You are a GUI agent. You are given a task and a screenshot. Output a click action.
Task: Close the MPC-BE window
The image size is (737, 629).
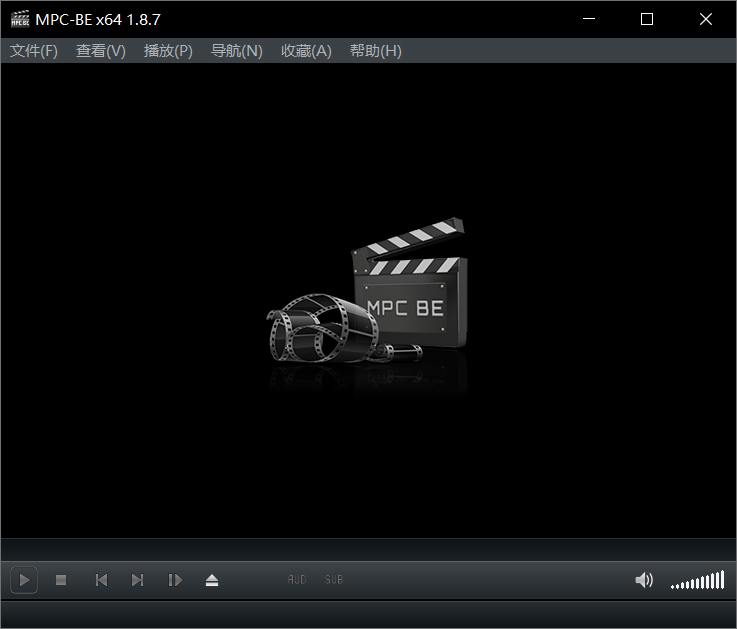706,19
